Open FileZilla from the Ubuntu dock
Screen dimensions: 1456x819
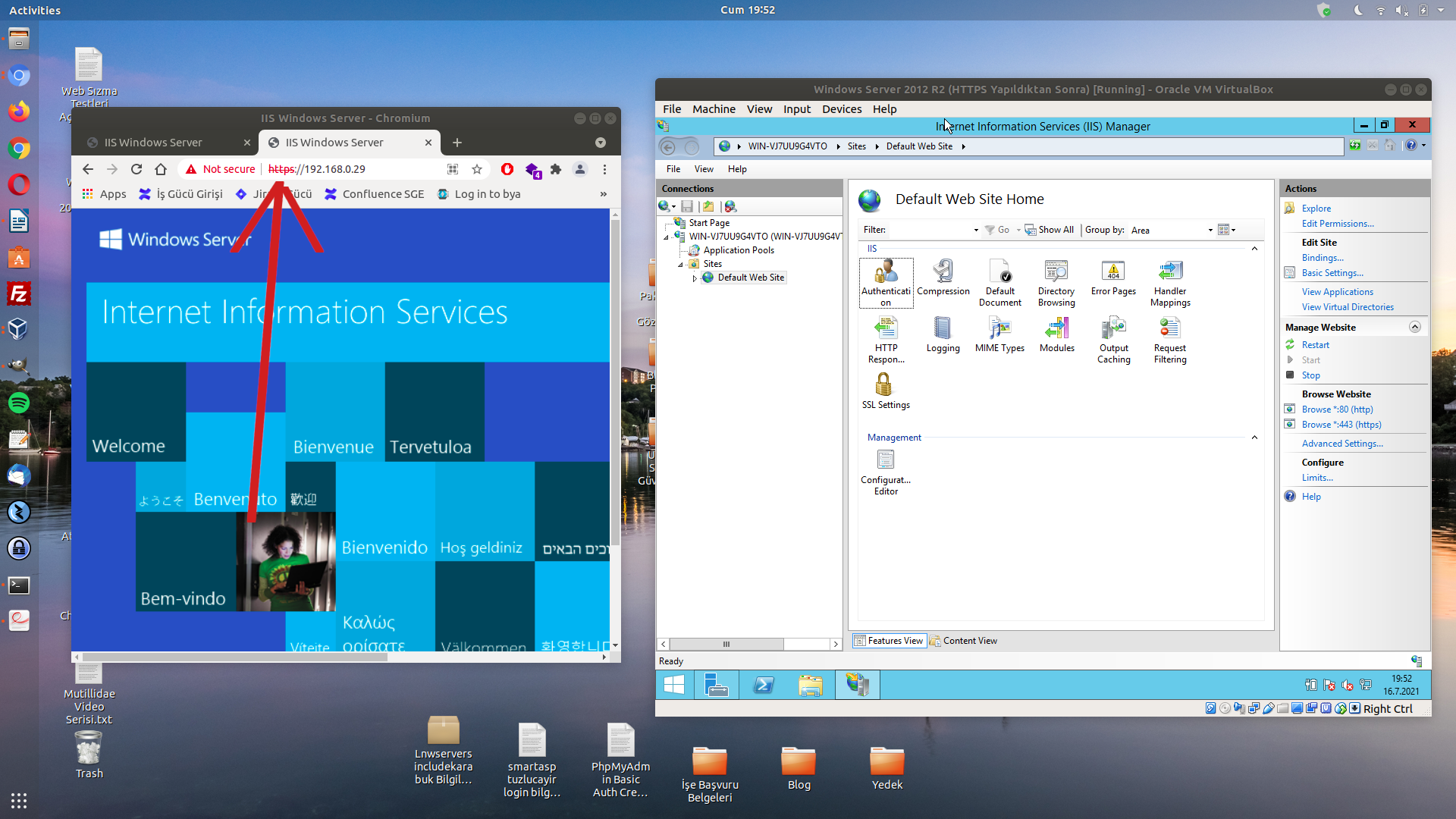pos(19,293)
